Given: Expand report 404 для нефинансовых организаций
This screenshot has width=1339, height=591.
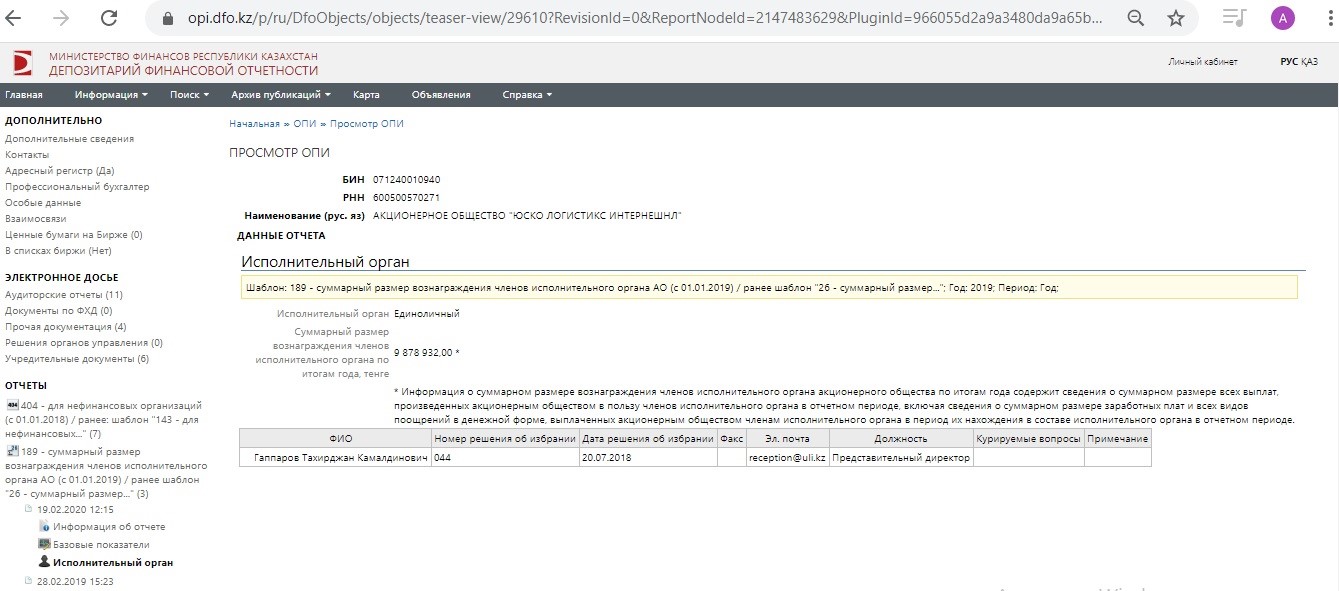Looking at the screenshot, I should click(105, 420).
